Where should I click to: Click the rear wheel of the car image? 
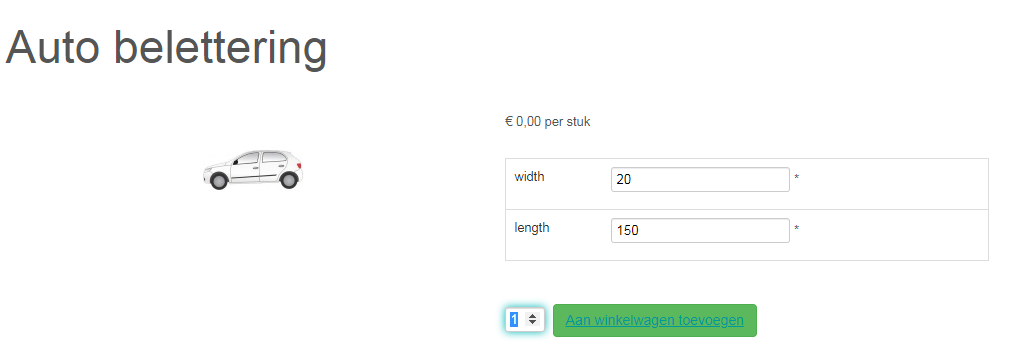[289, 180]
